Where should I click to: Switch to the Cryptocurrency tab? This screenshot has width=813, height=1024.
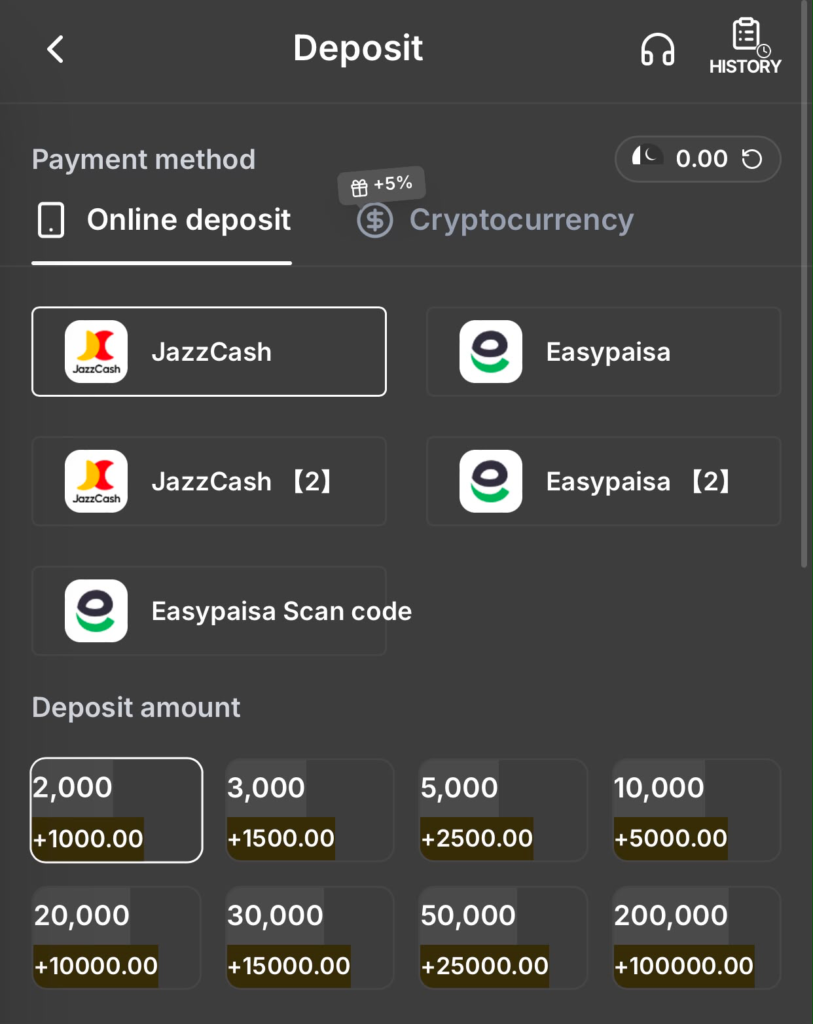pos(495,220)
